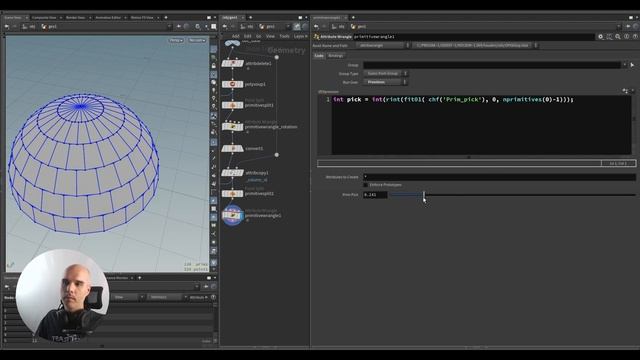
Task: Select the polysoup1 node icon
Action: [233, 84]
